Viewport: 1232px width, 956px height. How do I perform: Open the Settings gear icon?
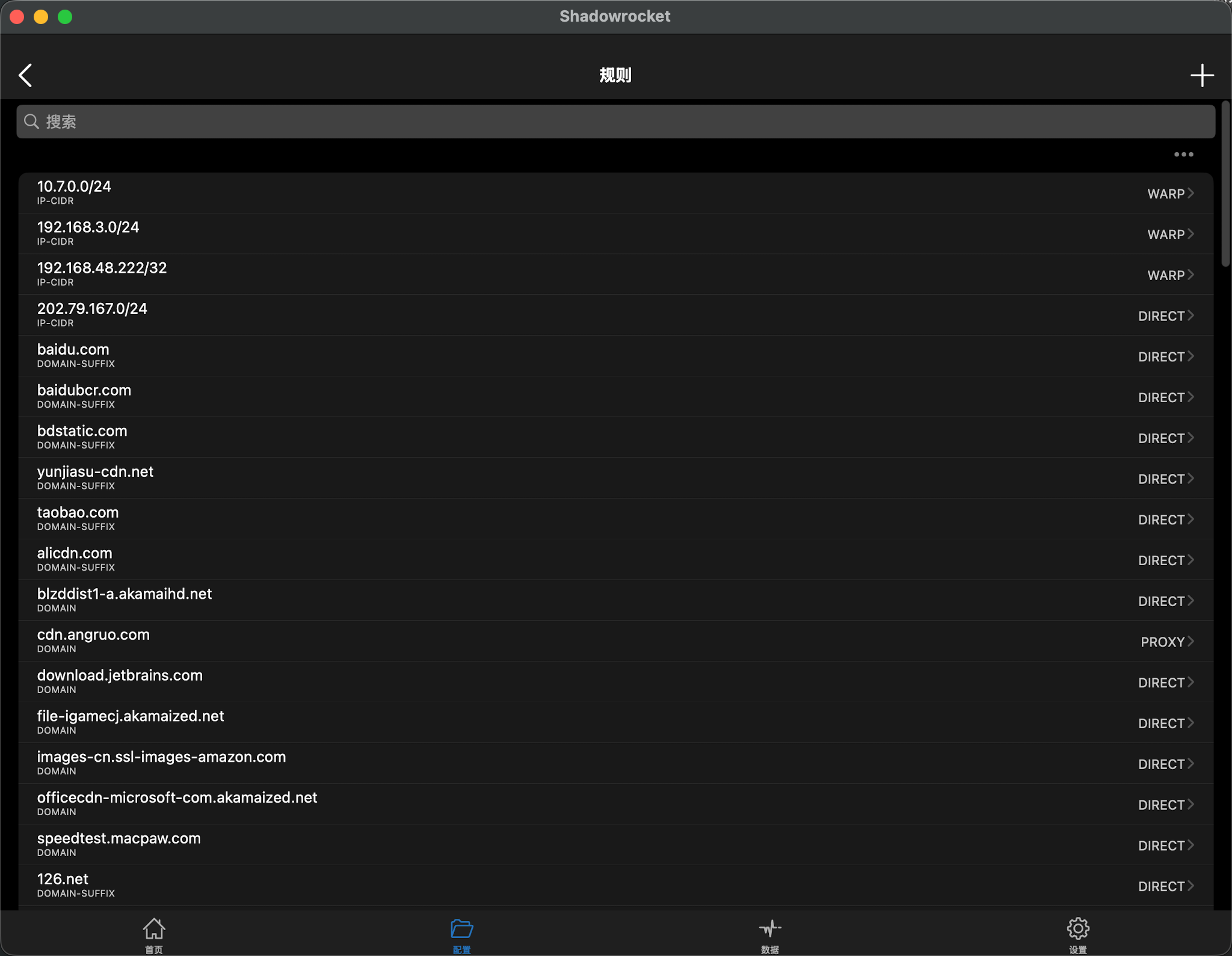1077,928
